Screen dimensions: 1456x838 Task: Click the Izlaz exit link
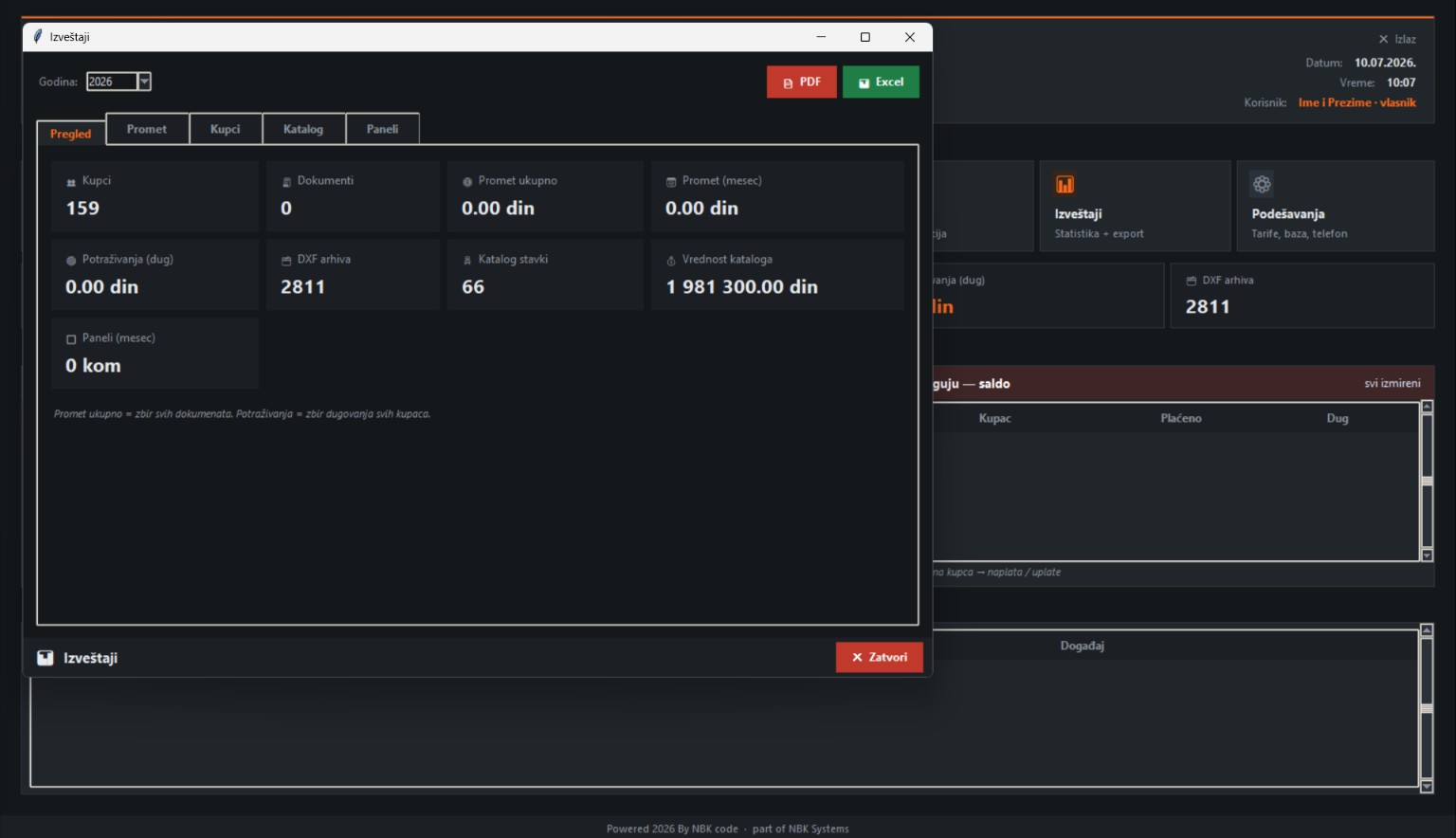(1397, 39)
